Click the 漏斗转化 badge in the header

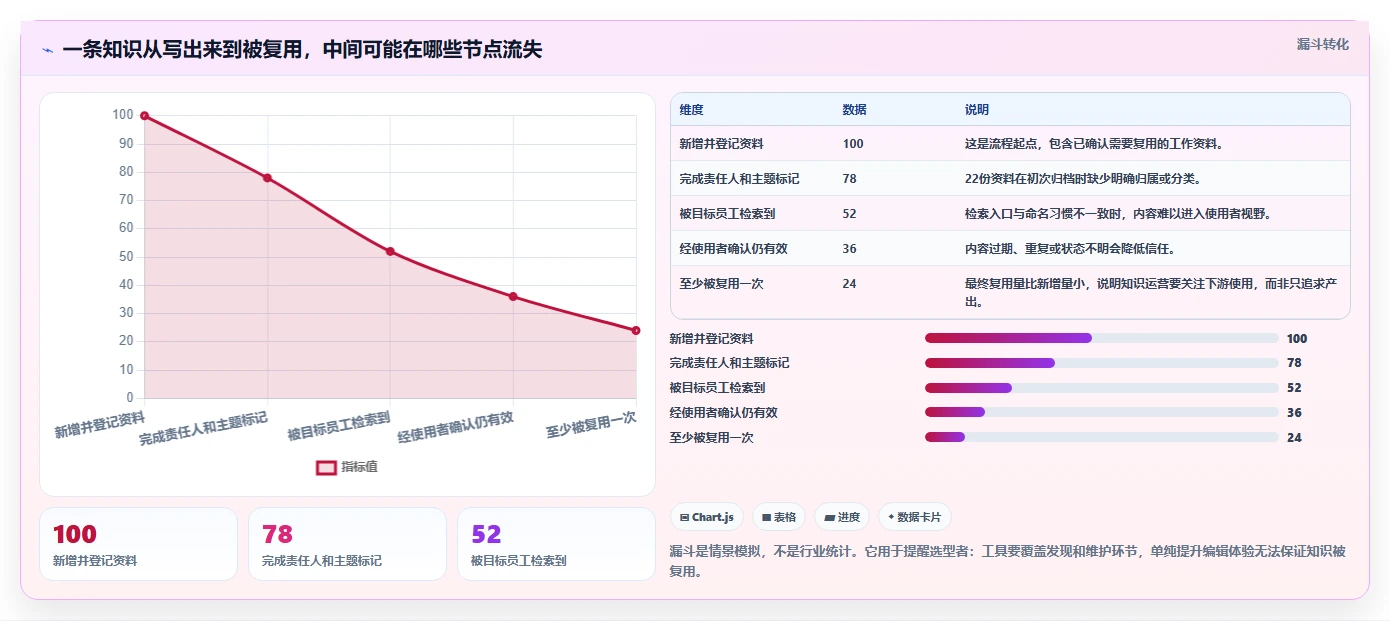click(1323, 44)
